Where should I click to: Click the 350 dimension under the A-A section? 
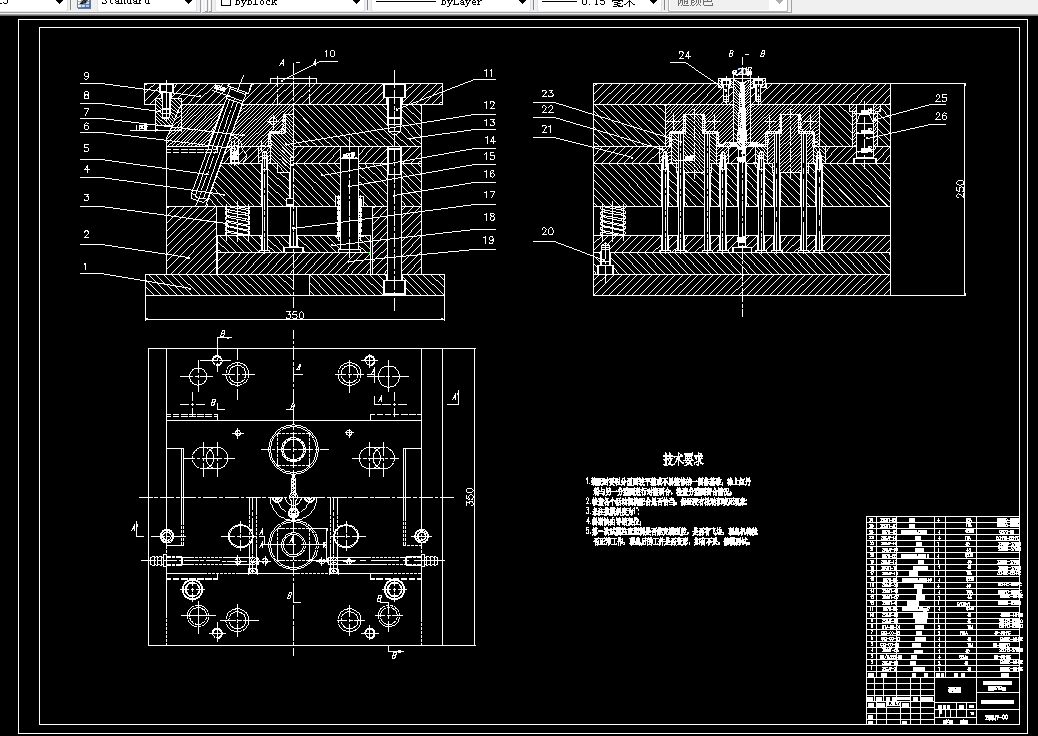295,315
